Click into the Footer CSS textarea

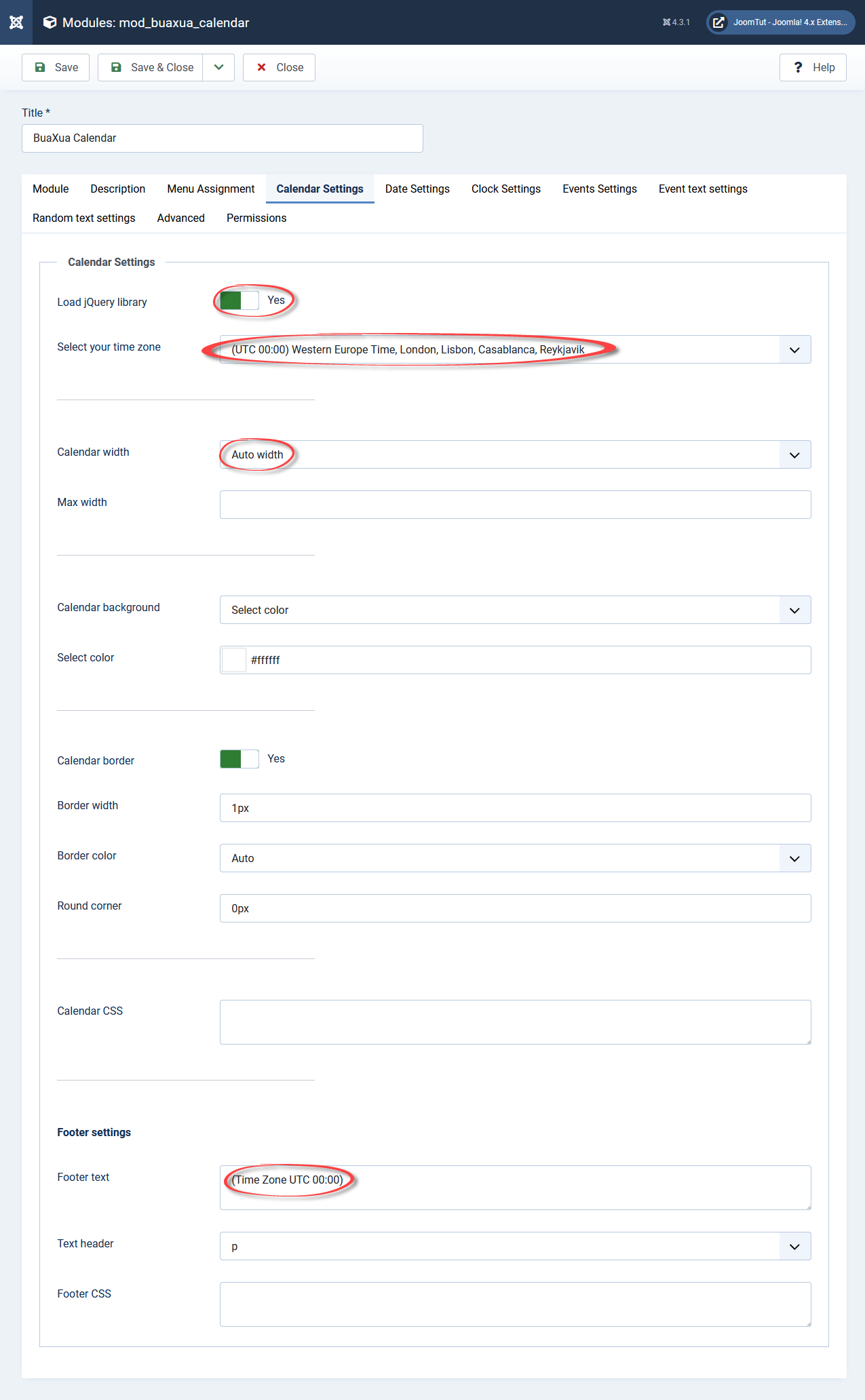coord(516,1304)
